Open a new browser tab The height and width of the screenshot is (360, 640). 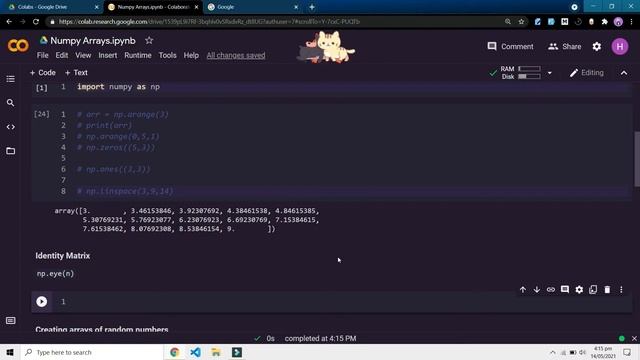click(312, 7)
